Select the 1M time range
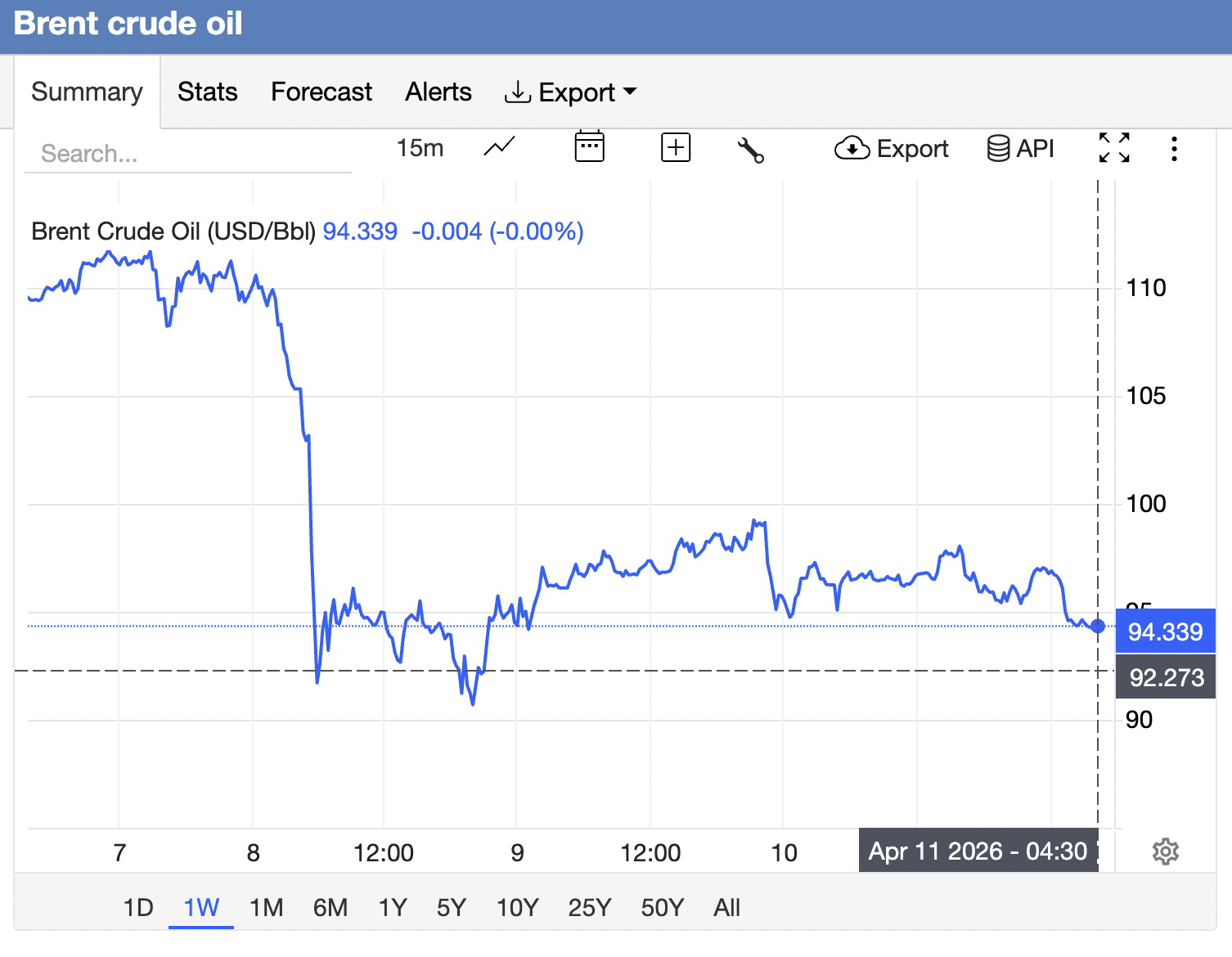The height and width of the screenshot is (957, 1232). pos(266,907)
